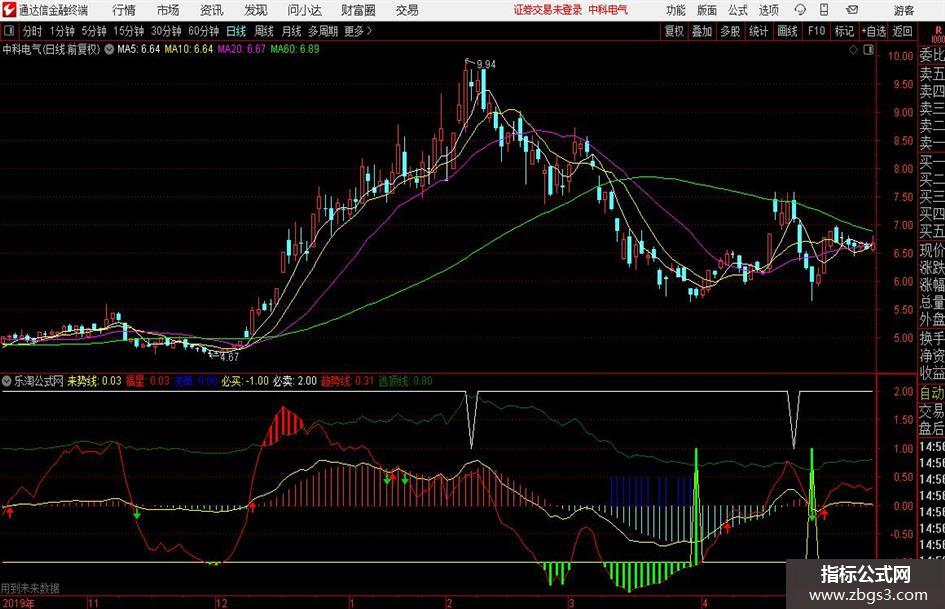Open the F10 company info button
Viewport: 945px width, 609px height.
click(816, 31)
